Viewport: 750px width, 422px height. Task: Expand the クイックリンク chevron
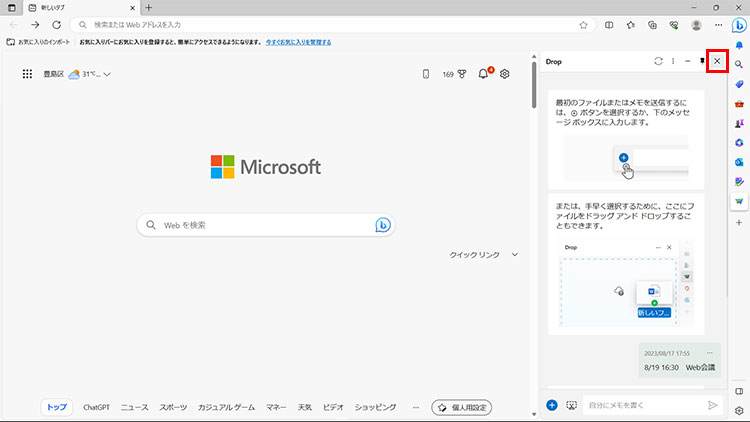(515, 255)
